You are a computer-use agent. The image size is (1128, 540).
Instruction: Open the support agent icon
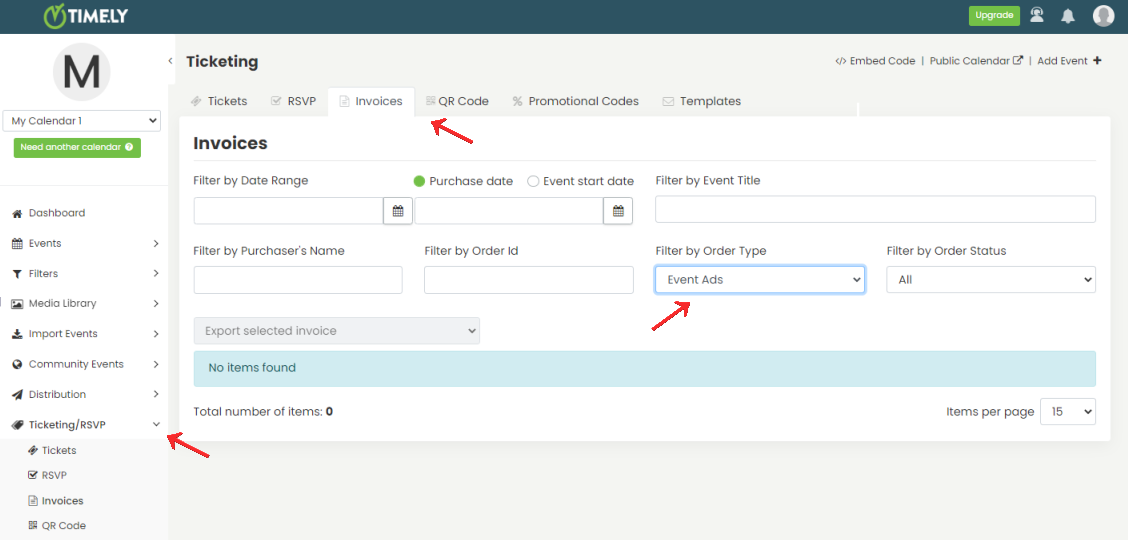[x=1037, y=15]
